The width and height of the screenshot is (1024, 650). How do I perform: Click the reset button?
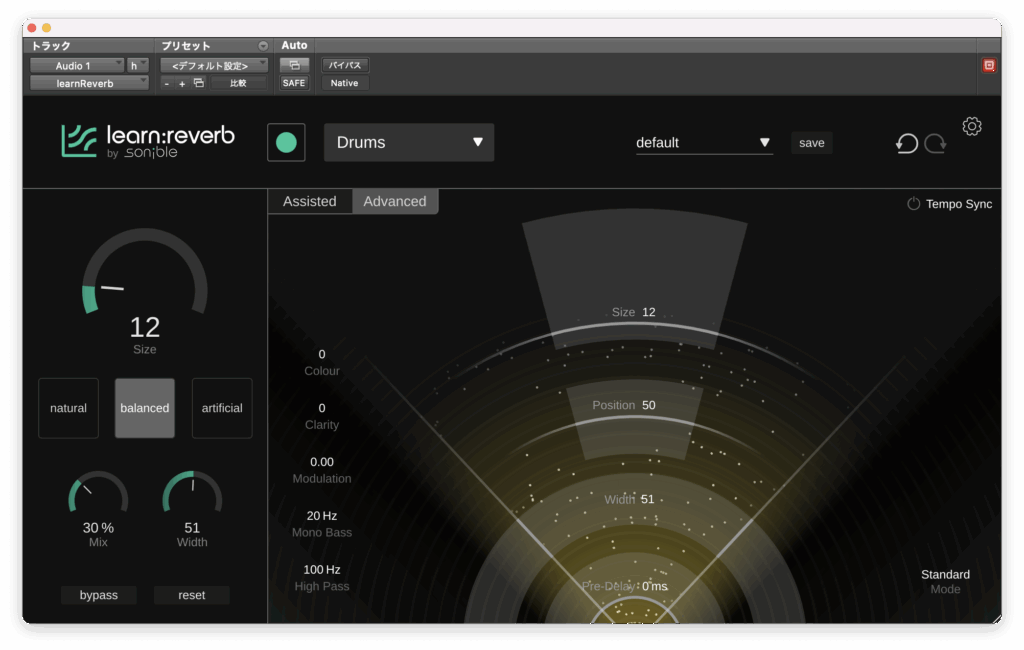191,595
